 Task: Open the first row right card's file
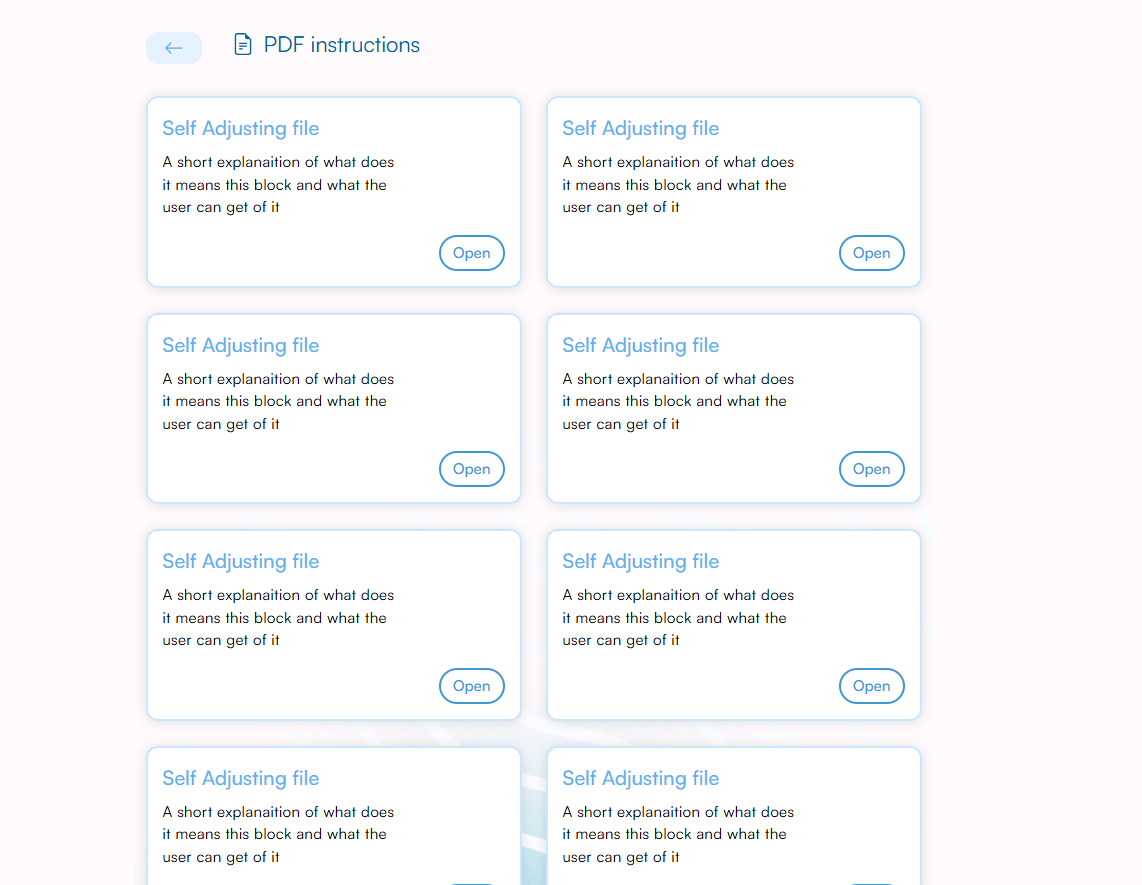pos(872,253)
